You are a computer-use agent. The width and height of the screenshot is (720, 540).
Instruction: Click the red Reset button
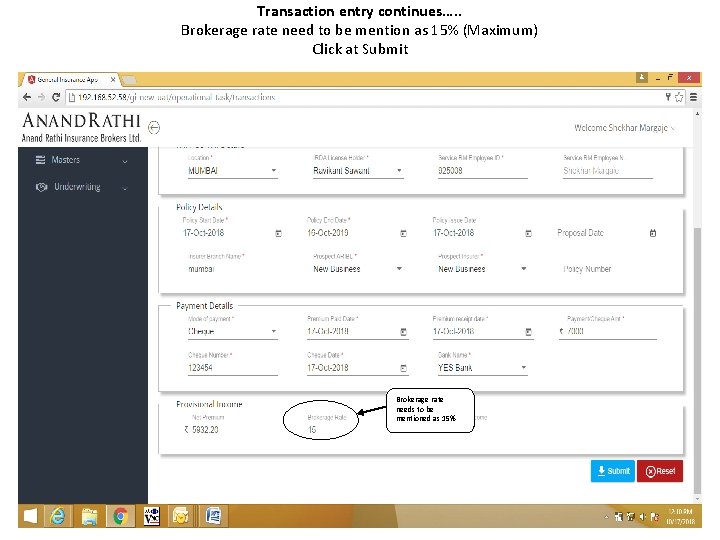(x=660, y=471)
